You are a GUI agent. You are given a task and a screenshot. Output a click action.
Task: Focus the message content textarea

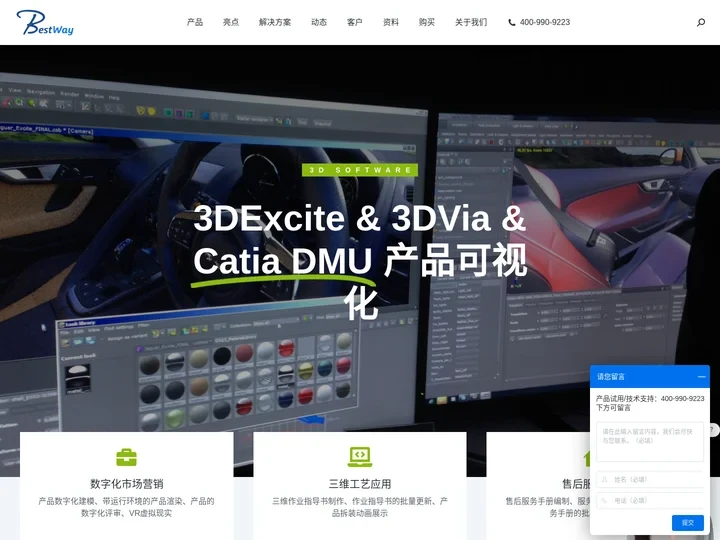pyautogui.click(x=650, y=442)
